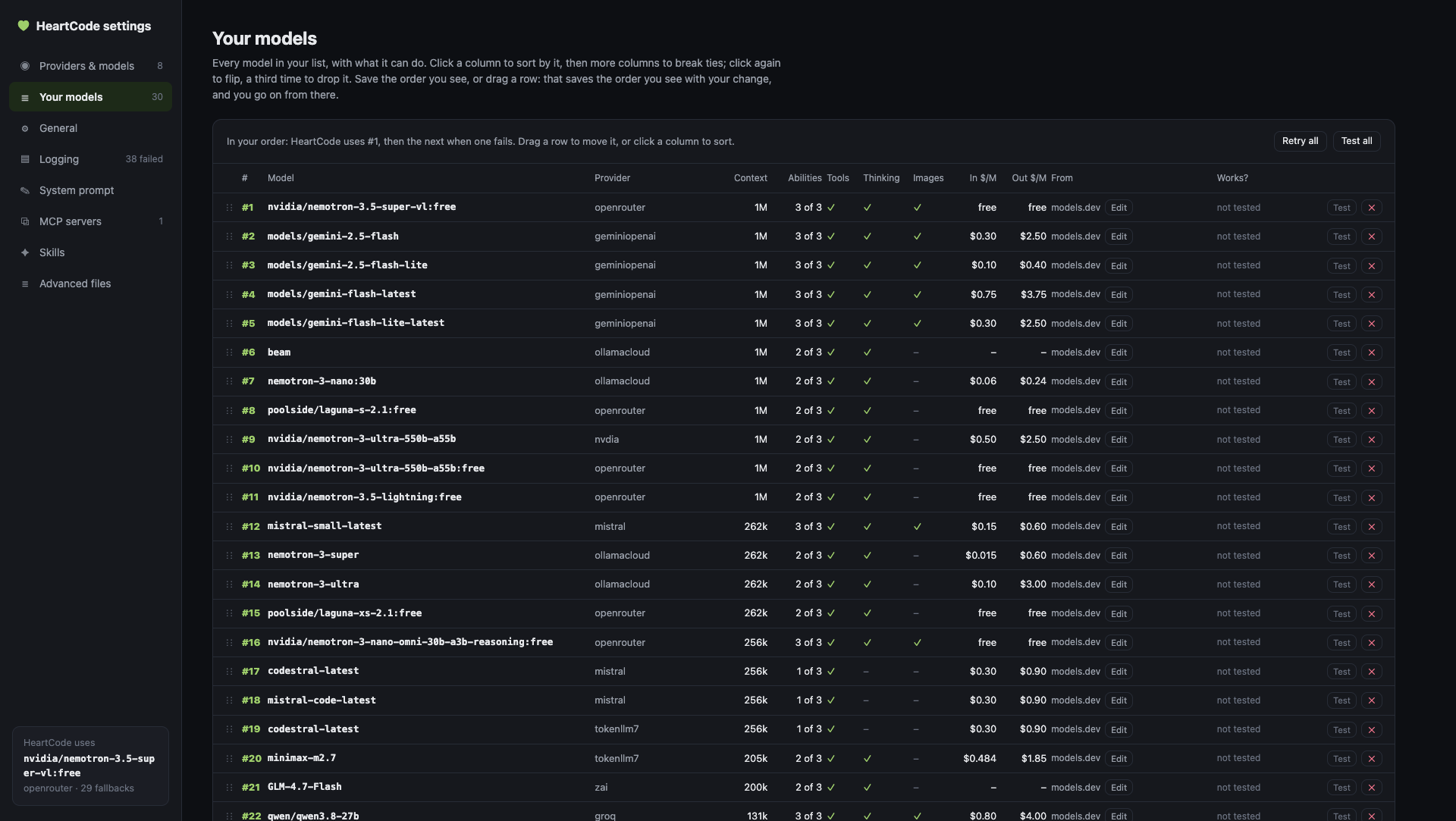Viewport: 1456px width, 821px height.
Task: Edit the codestral-latest mistral row #17
Action: click(x=1119, y=672)
